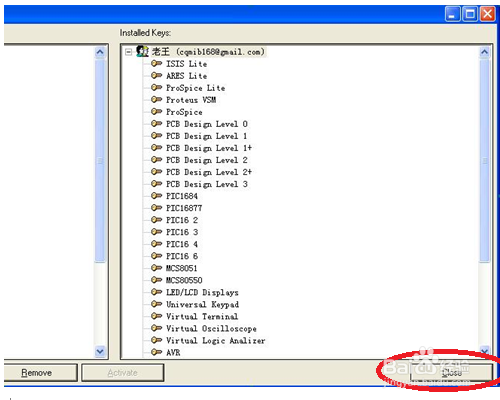Select the Virtual Terminal key text
The image size is (500, 400).
pyautogui.click(x=202, y=316)
